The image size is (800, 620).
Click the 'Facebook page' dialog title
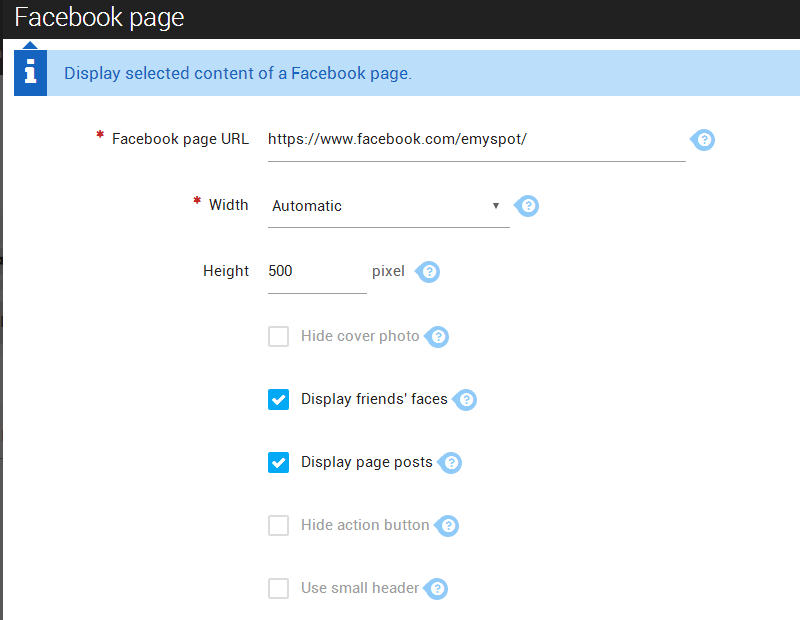(99, 18)
